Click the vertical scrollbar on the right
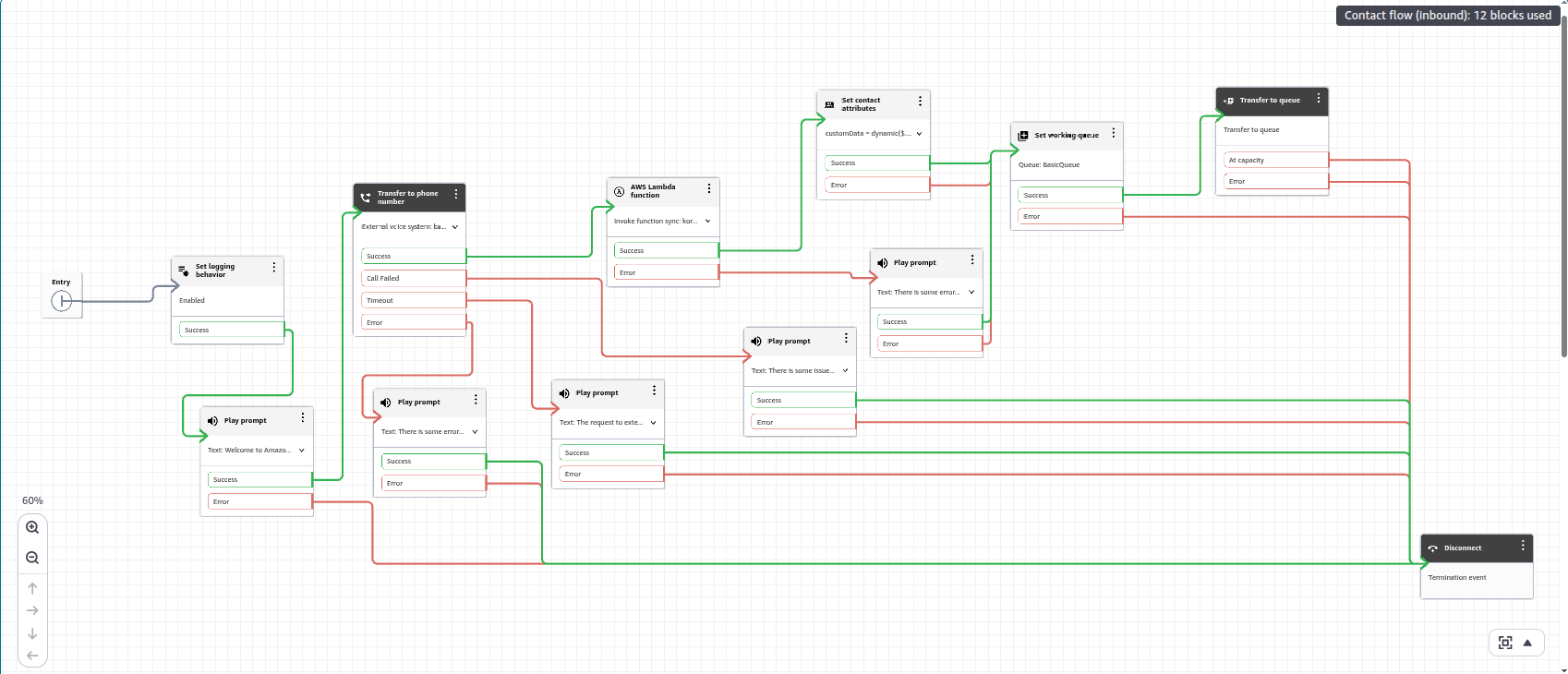Viewport: 1568px width, 674px height. click(x=1562, y=185)
